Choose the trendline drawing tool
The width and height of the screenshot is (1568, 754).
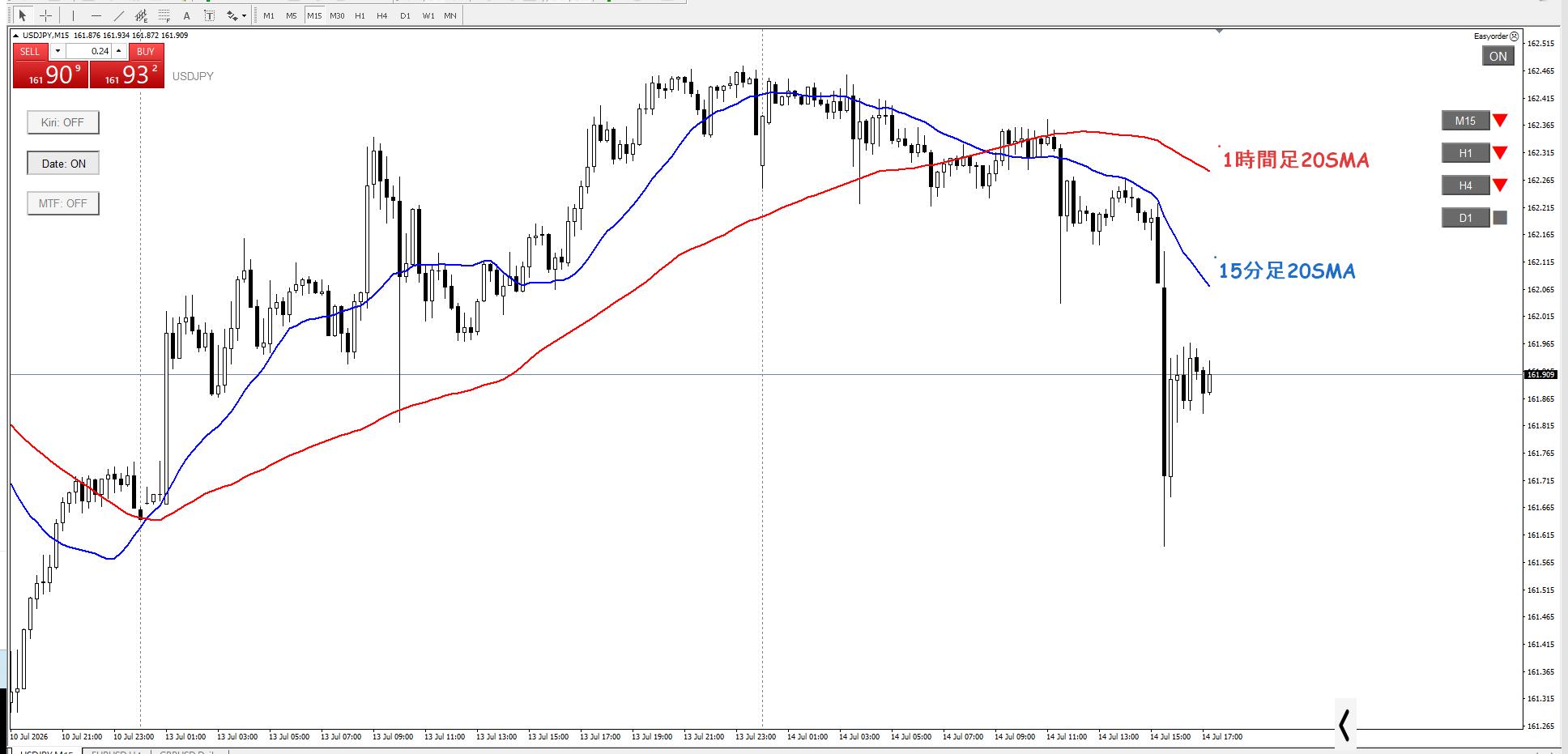pos(119,15)
